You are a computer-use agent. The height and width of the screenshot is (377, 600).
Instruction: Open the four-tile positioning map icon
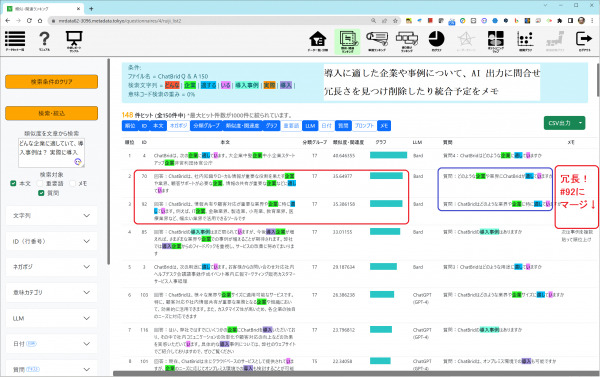pos(496,41)
